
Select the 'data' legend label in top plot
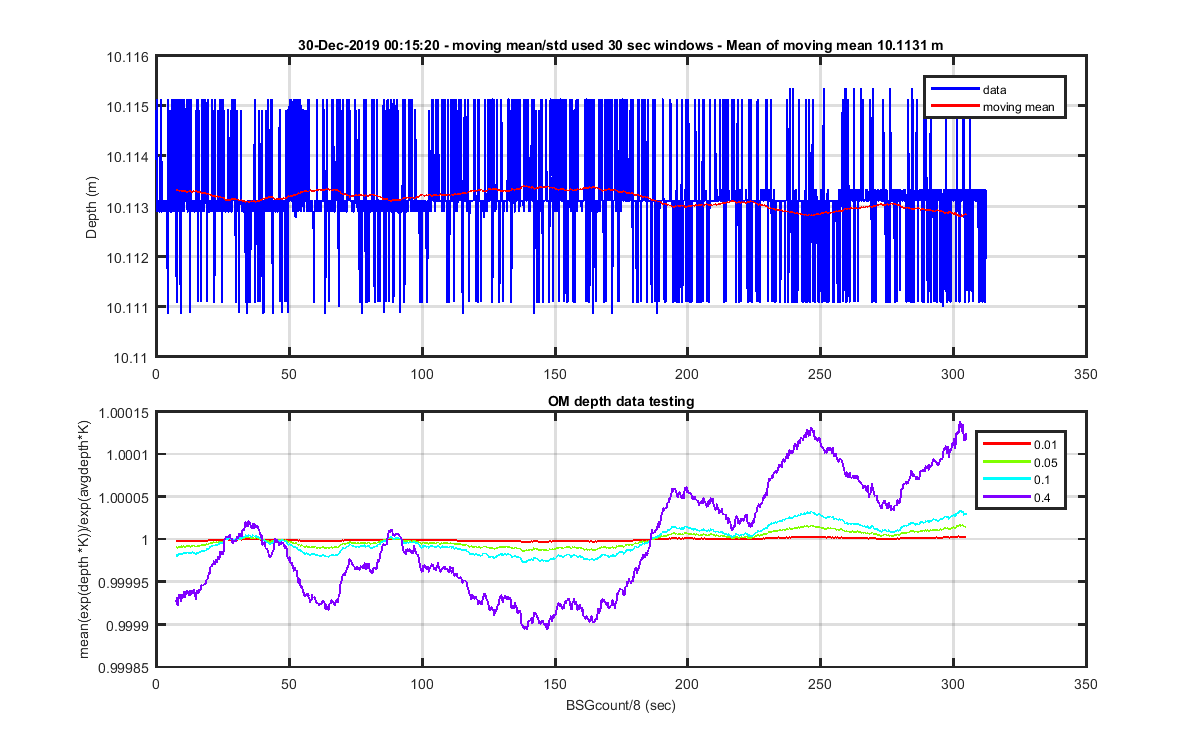tap(994, 90)
